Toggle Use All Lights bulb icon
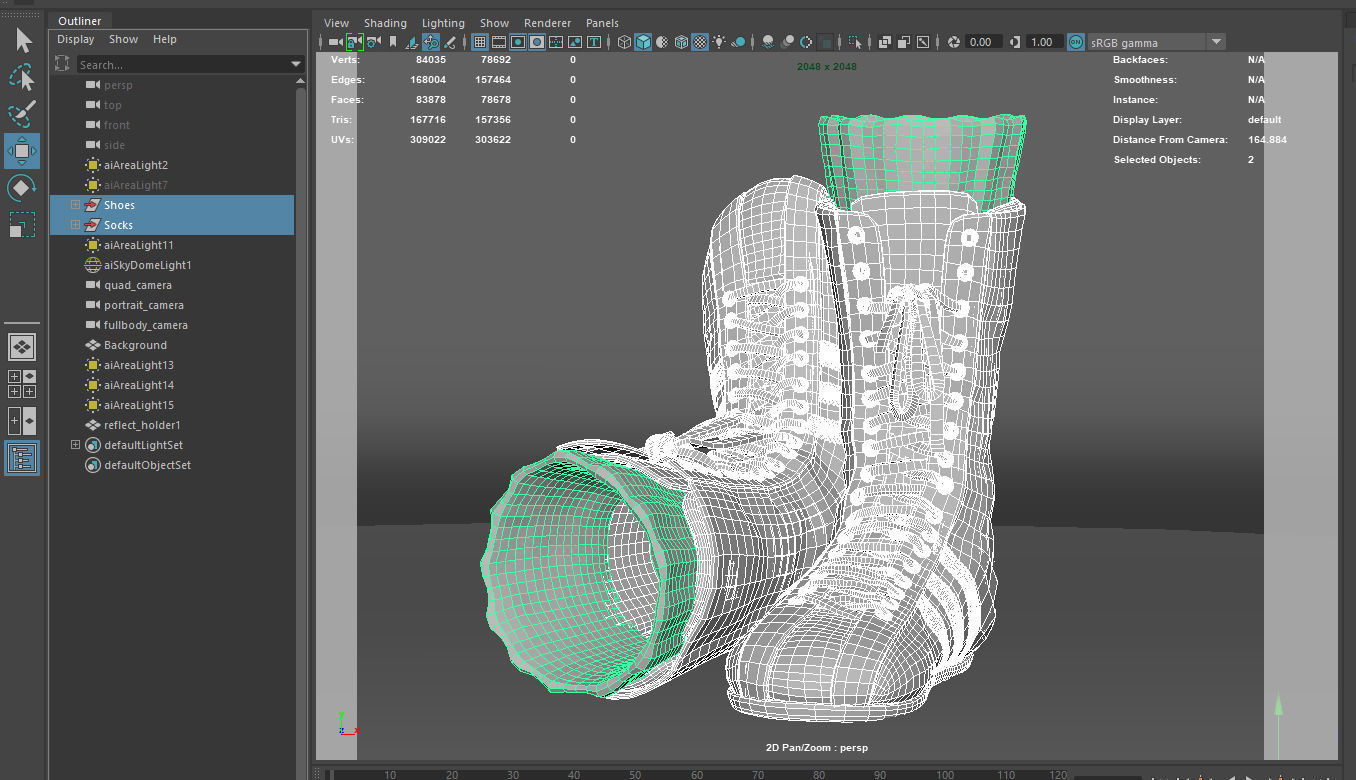The height and width of the screenshot is (780, 1356). click(719, 42)
